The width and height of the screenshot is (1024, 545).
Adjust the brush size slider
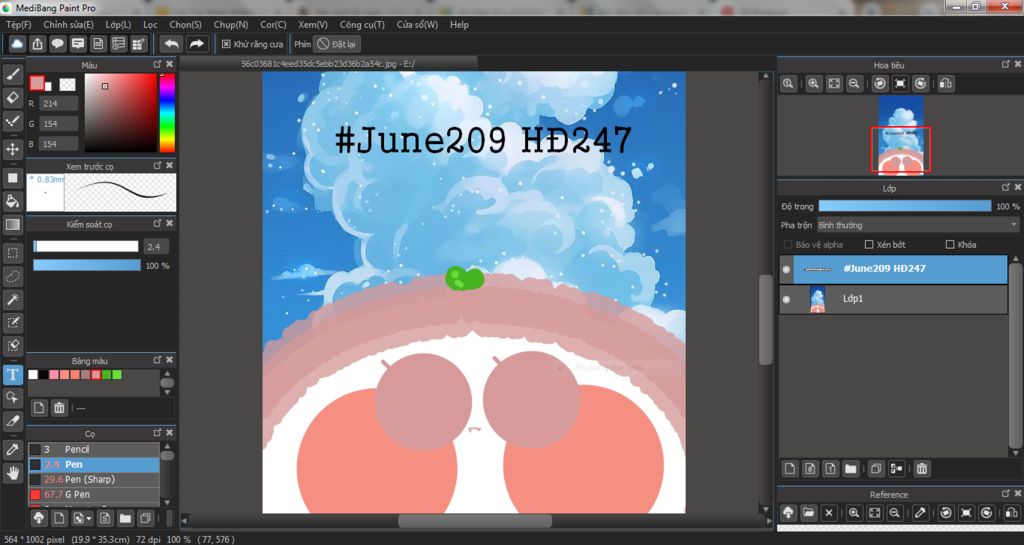[86, 246]
